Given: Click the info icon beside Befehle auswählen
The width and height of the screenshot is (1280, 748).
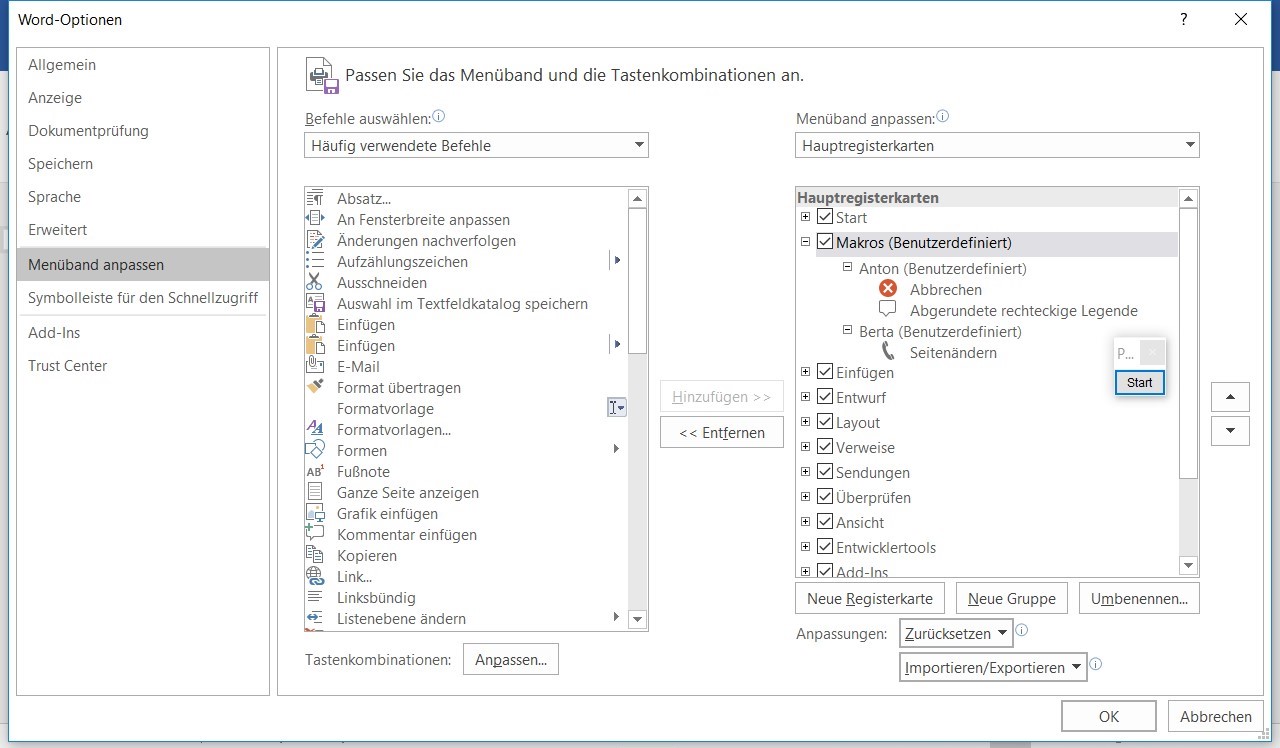Looking at the screenshot, I should (x=438, y=117).
